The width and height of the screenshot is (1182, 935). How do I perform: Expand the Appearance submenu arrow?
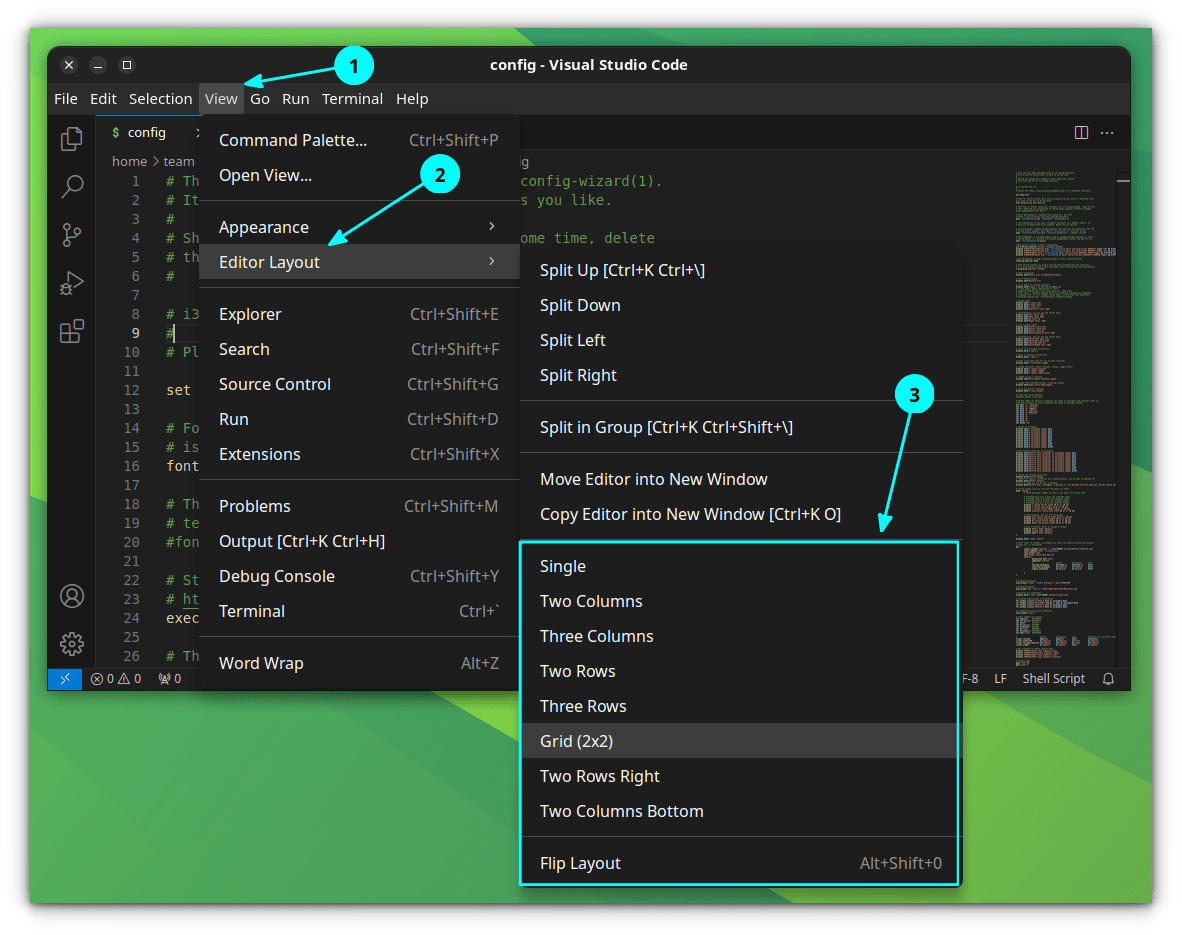click(491, 226)
